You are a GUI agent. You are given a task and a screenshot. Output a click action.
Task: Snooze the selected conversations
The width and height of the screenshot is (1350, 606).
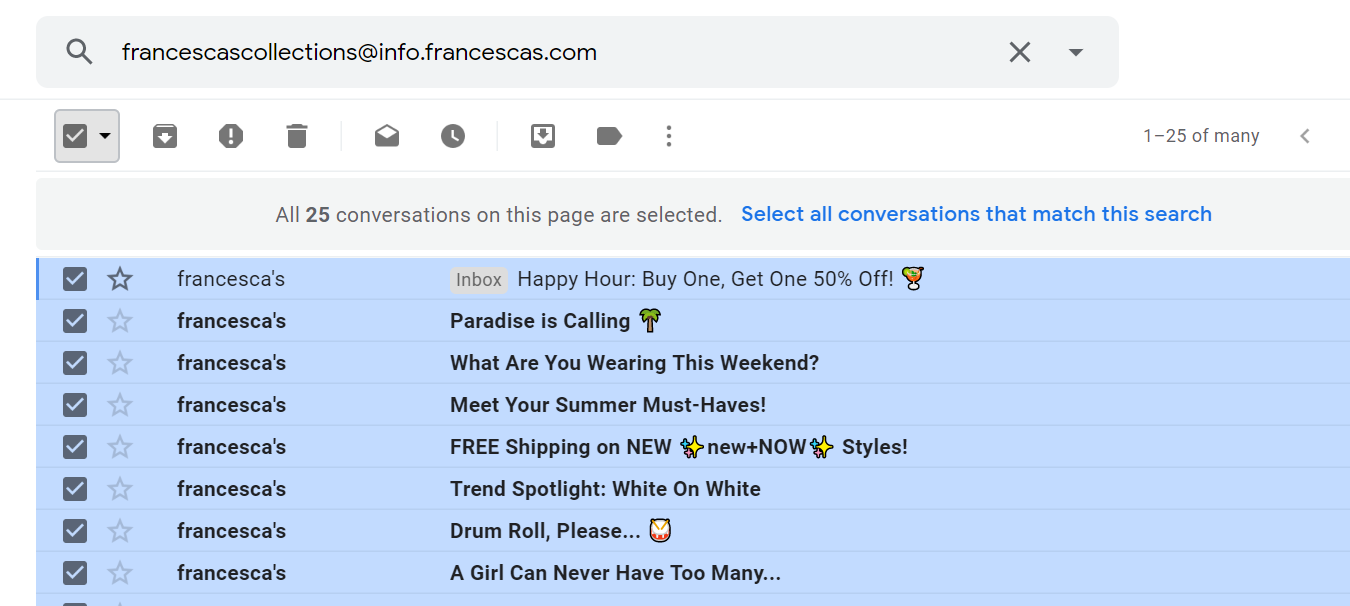click(453, 136)
